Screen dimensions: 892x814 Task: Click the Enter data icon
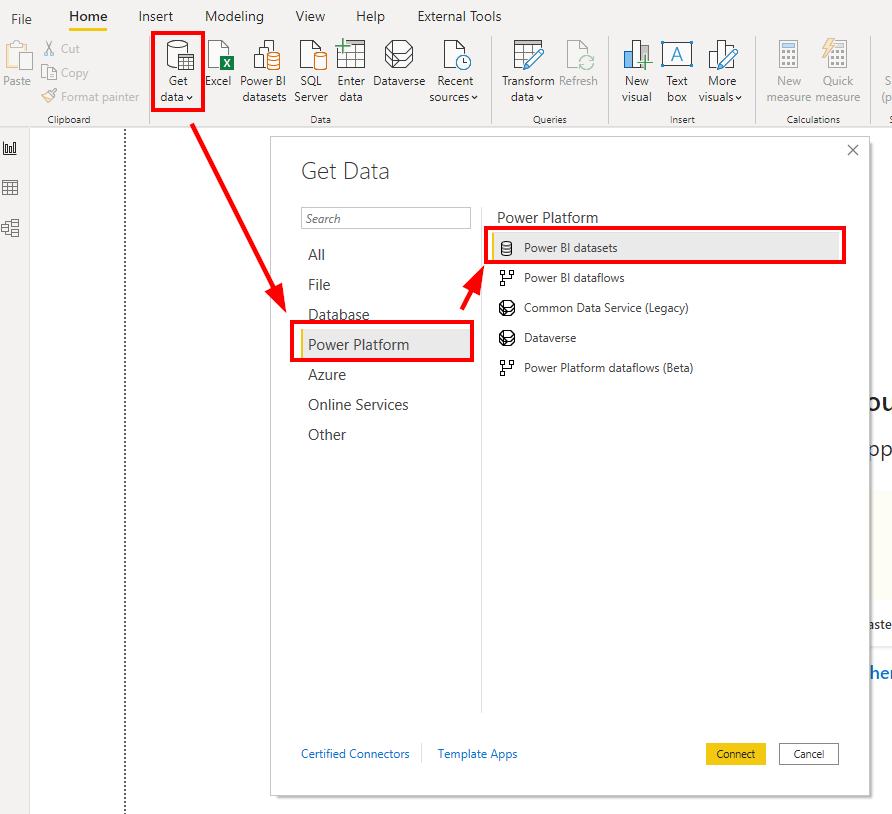[351, 72]
